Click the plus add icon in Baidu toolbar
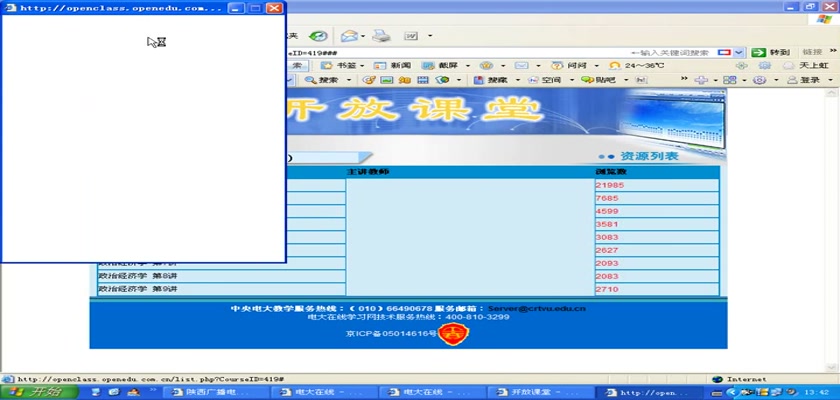This screenshot has width=840, height=400. [701, 80]
